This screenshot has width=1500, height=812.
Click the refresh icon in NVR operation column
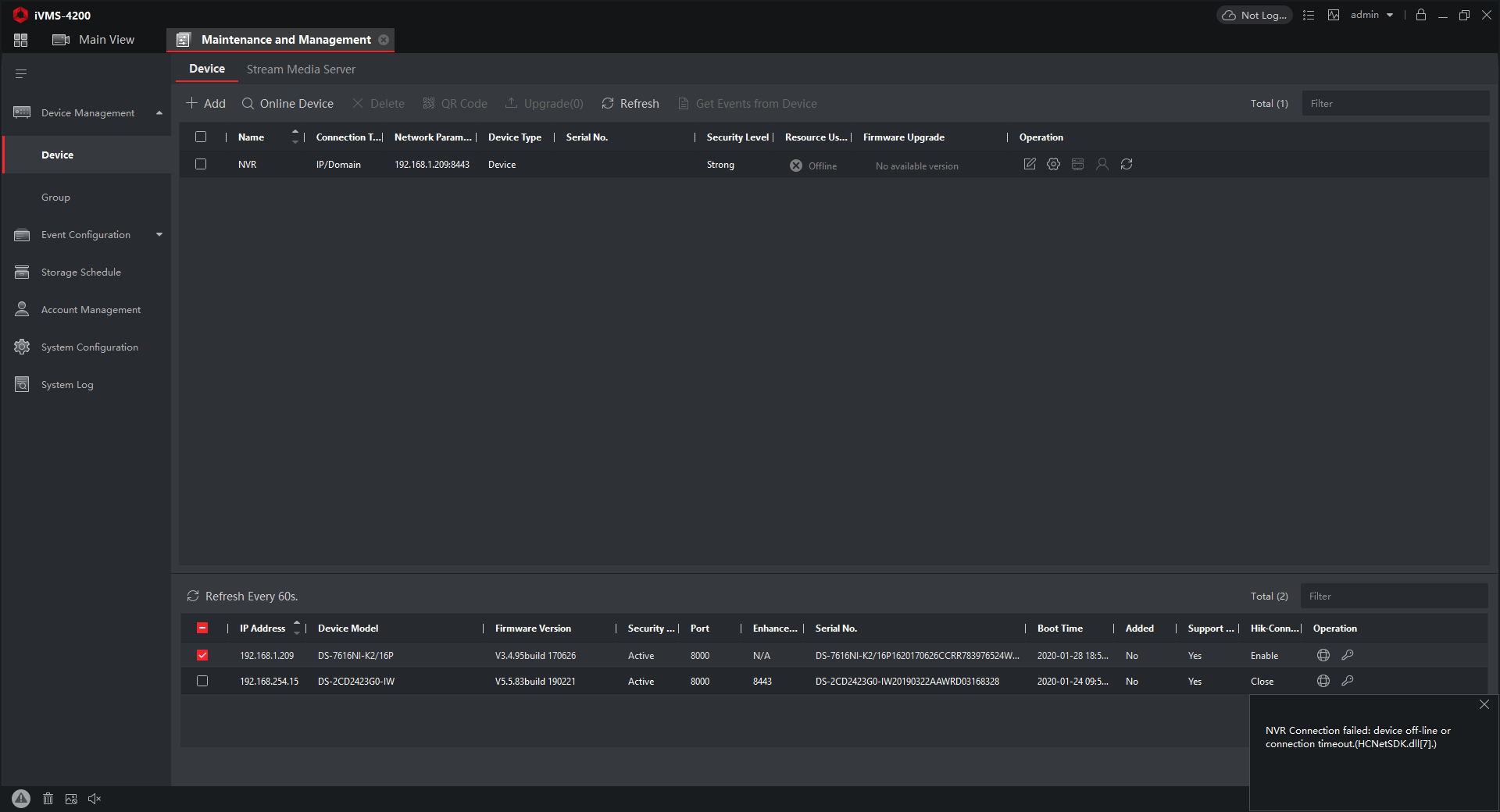(1126, 164)
